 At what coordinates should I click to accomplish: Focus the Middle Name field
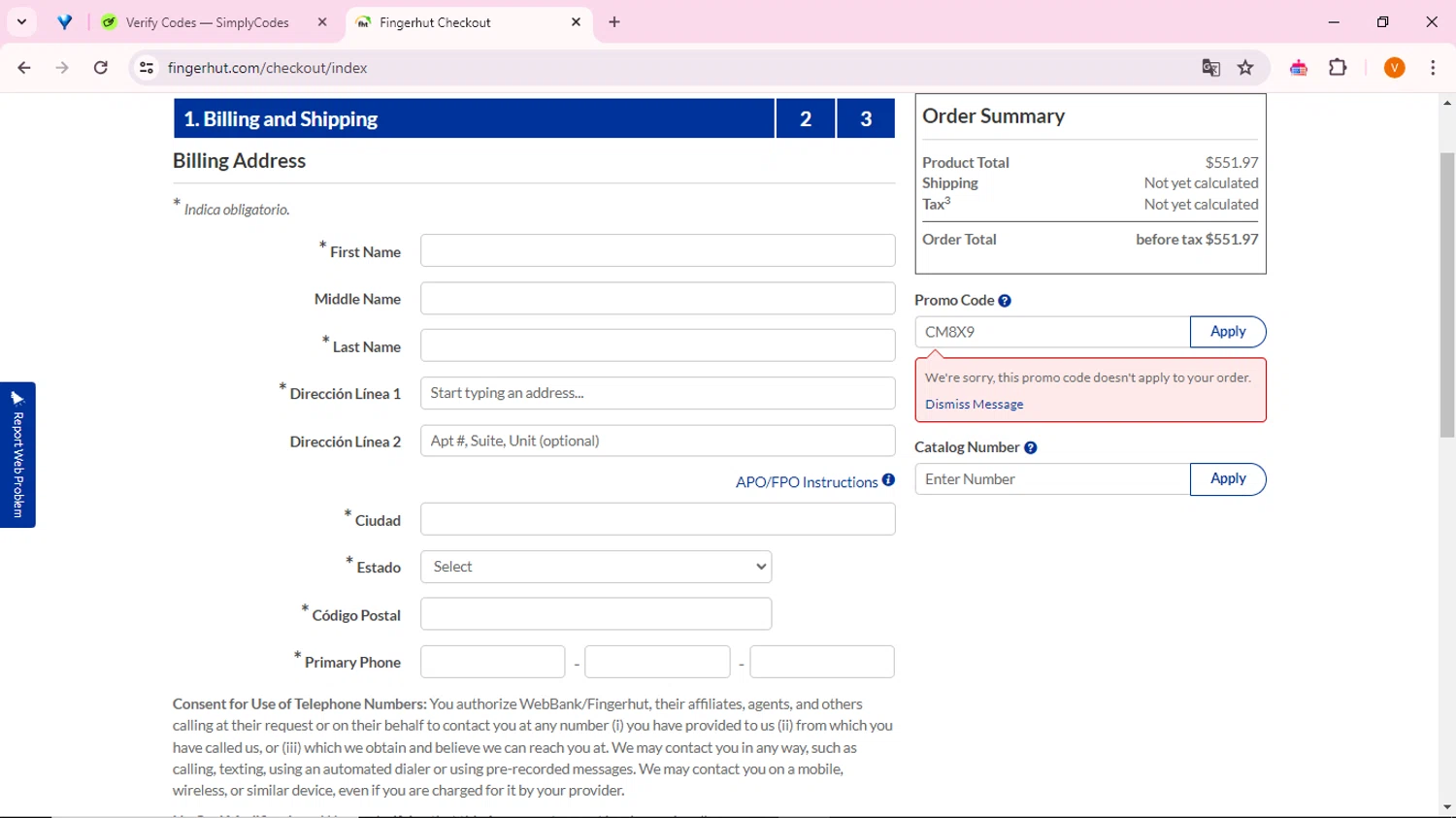tap(657, 298)
